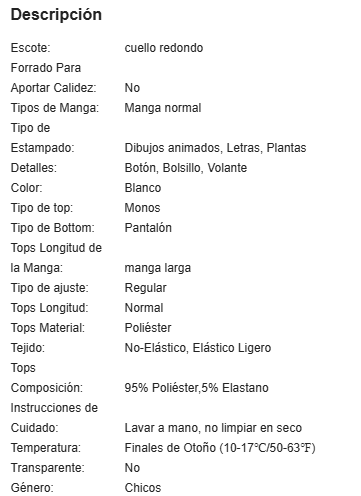Click the Tipos de Manga label
Viewport: 361px width, 496px height.
coord(55,108)
